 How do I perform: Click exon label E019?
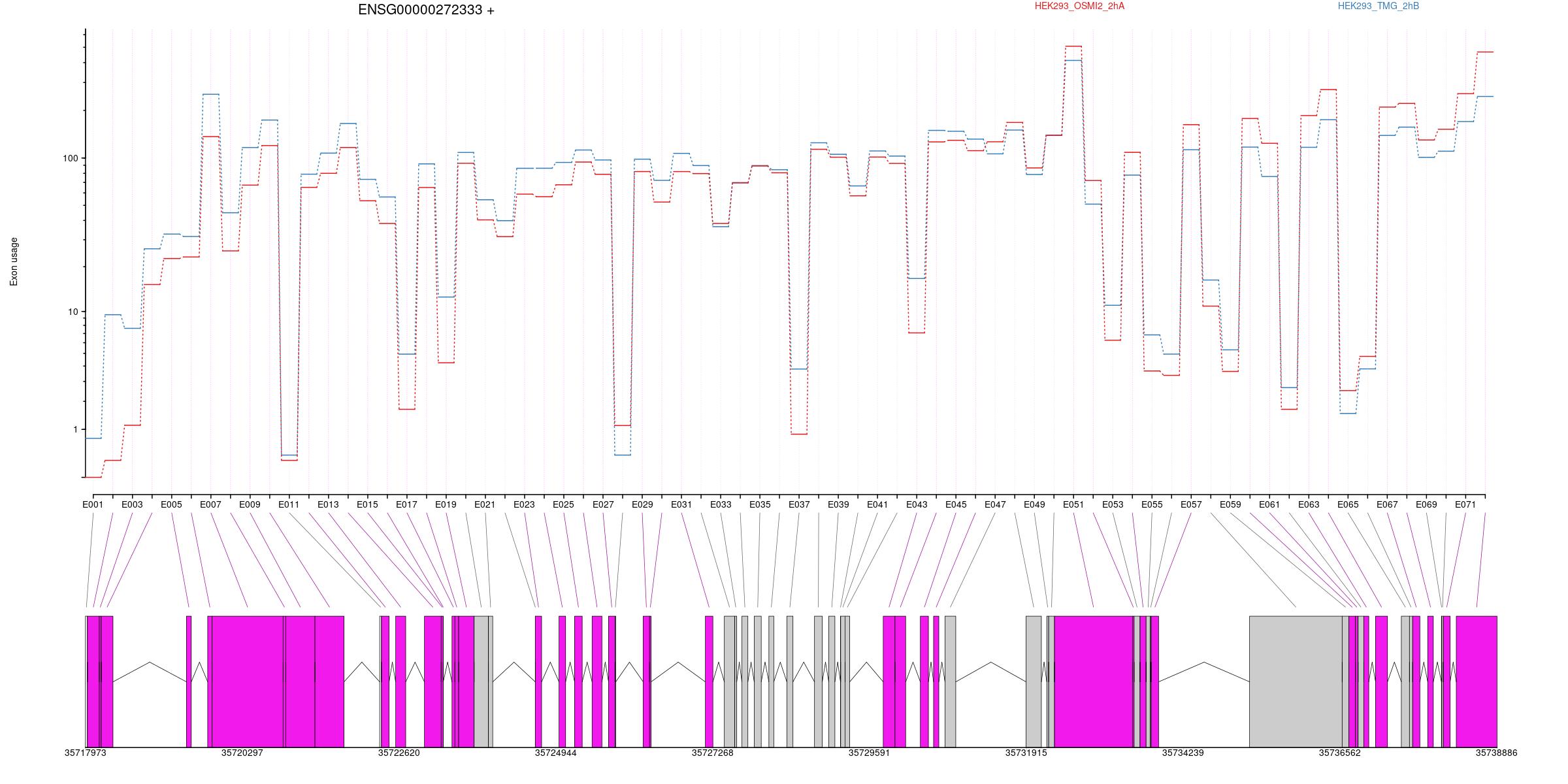pos(446,504)
